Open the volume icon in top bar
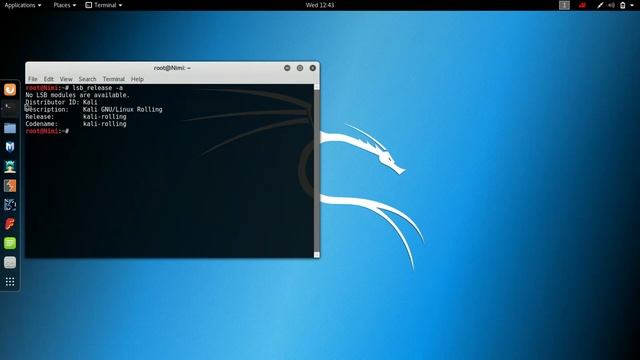640x360 pixels. click(x=611, y=5)
